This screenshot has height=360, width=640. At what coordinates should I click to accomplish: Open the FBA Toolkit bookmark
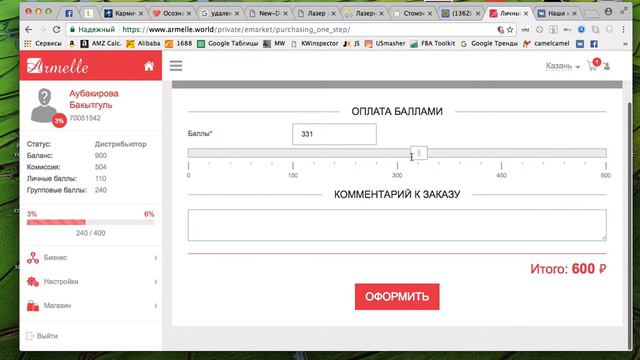[433, 43]
